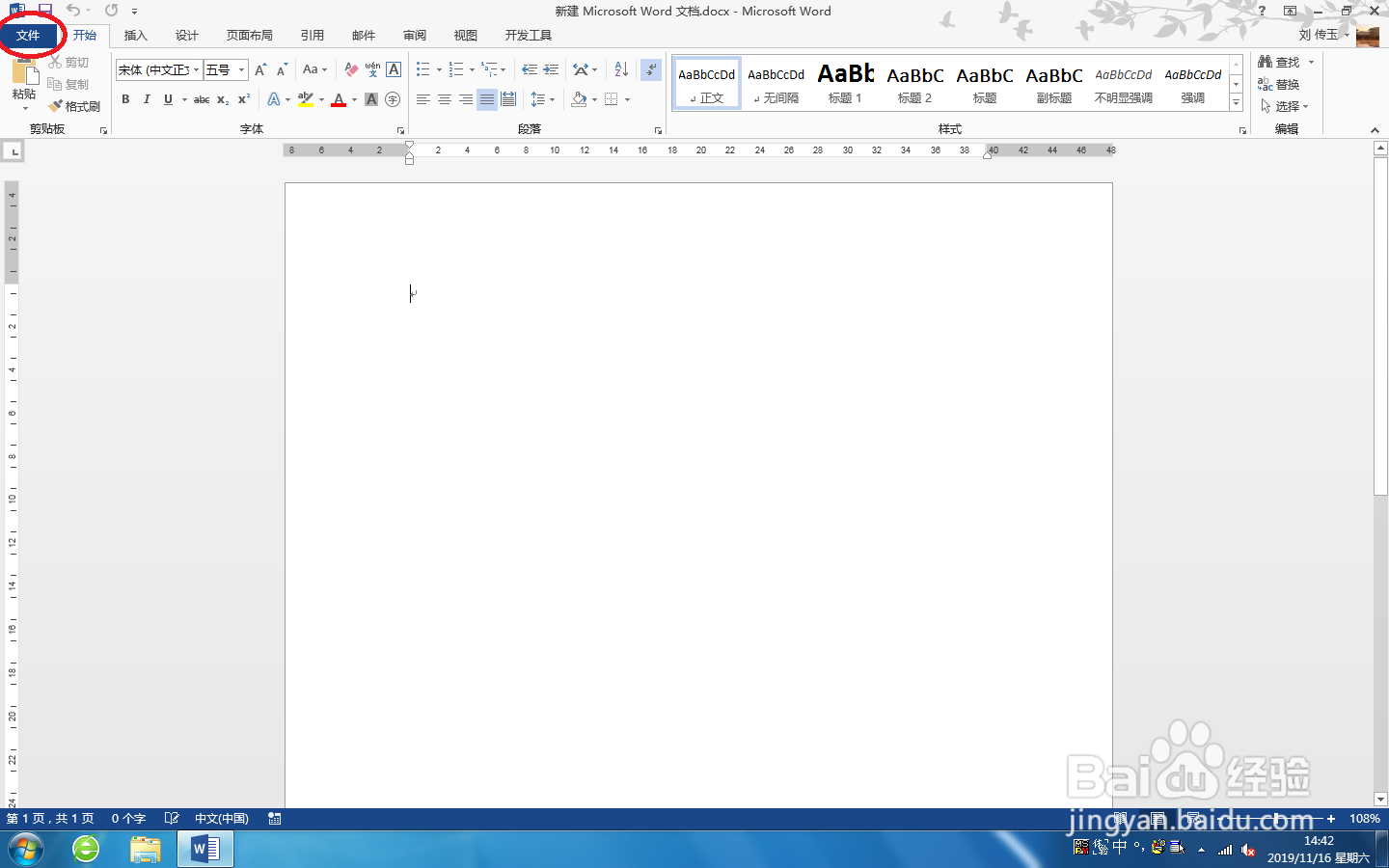Click the 格式刷 format painter
Viewport: 1389px width, 868px height.
(75, 106)
